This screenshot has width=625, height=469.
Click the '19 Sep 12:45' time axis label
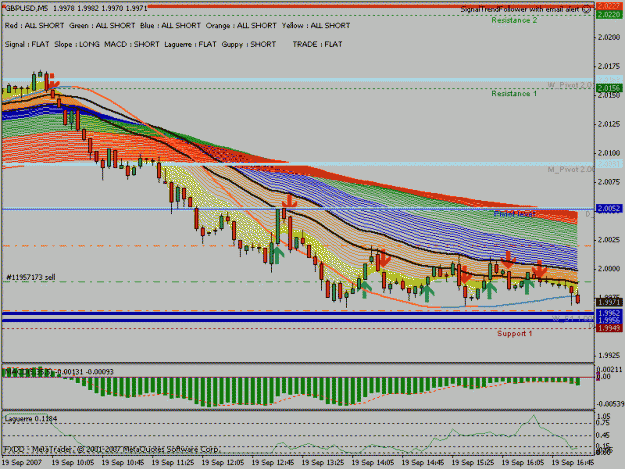tap(273, 463)
